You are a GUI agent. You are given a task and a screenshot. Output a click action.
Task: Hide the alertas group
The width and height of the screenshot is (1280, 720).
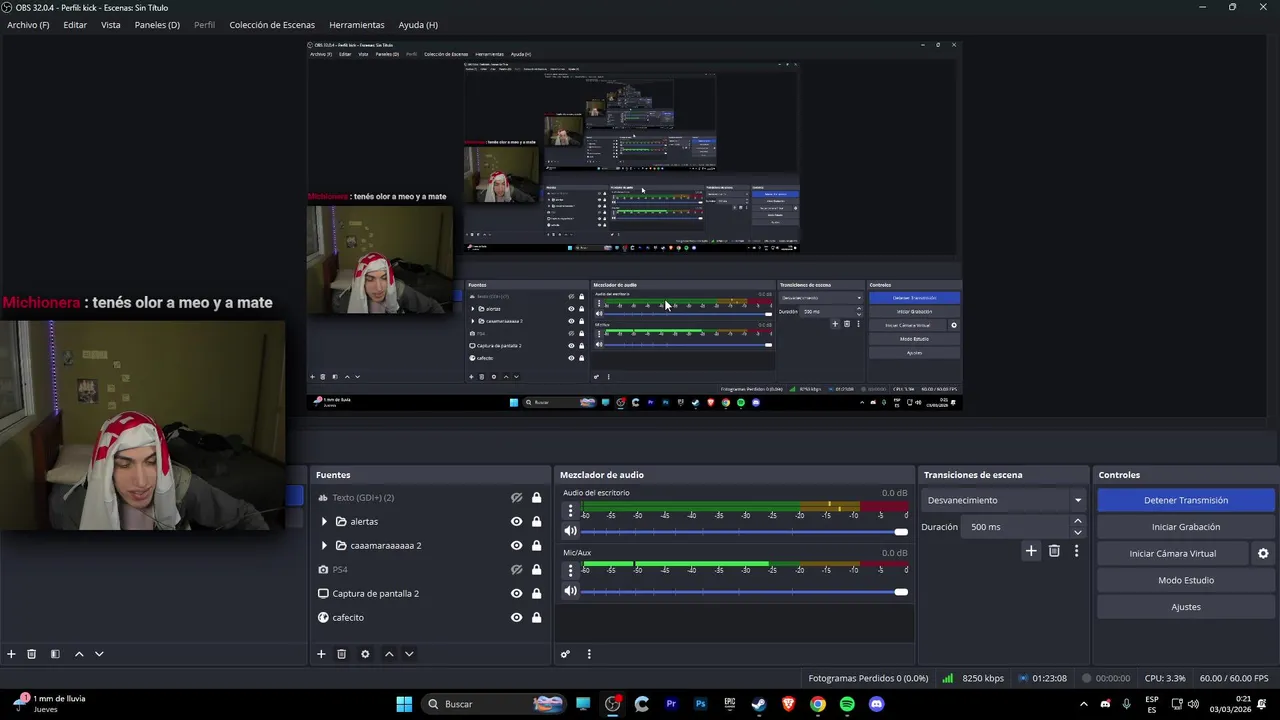516,522
